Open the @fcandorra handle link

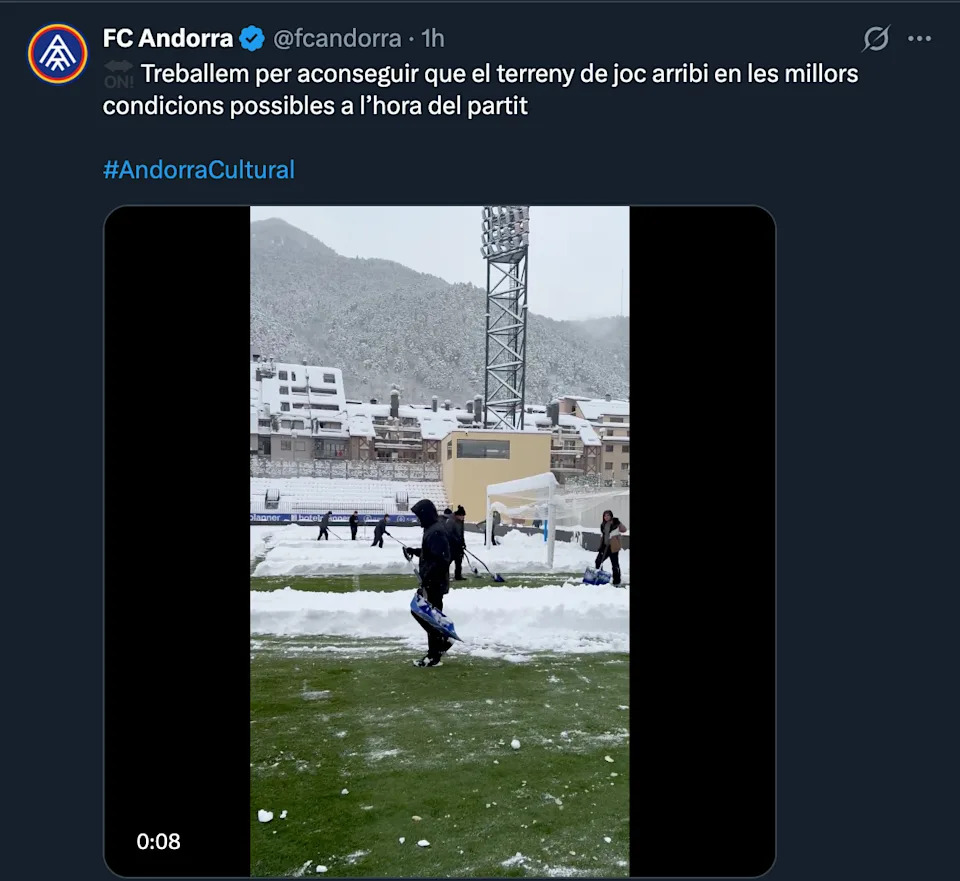337,39
